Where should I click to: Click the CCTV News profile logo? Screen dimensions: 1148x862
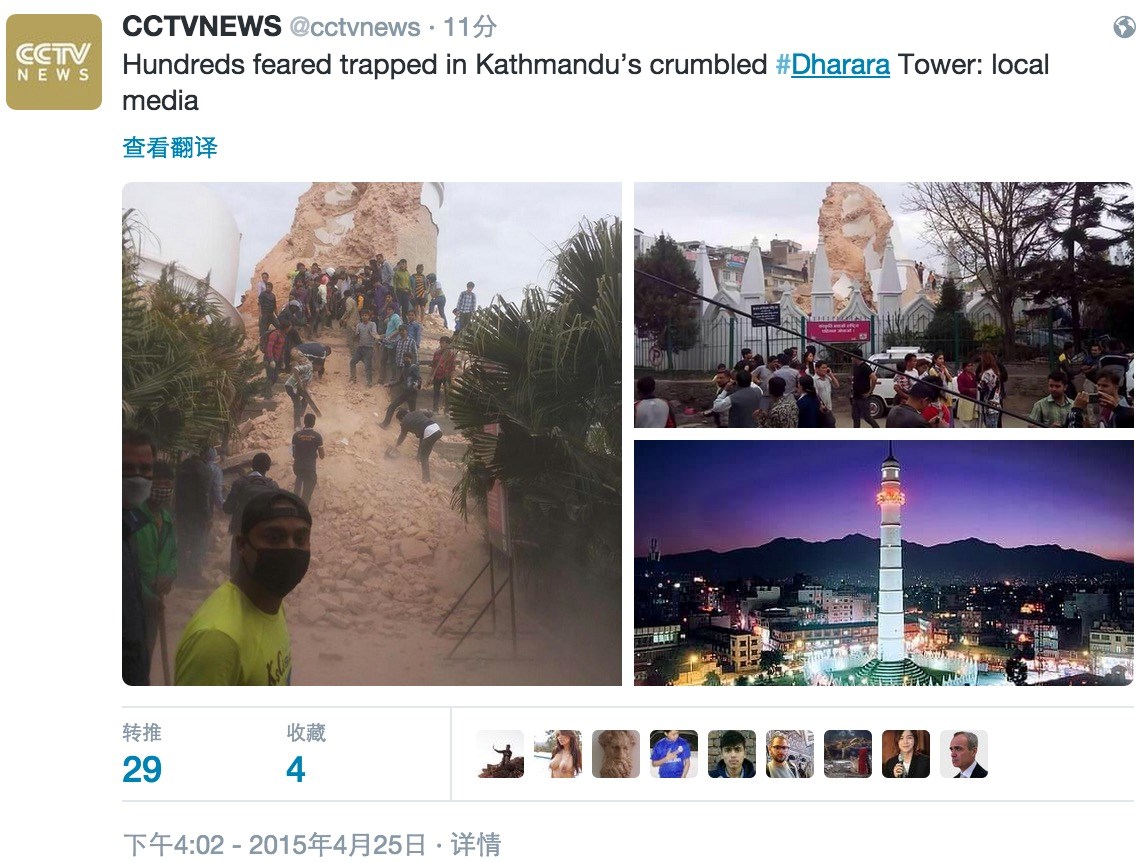tap(53, 62)
